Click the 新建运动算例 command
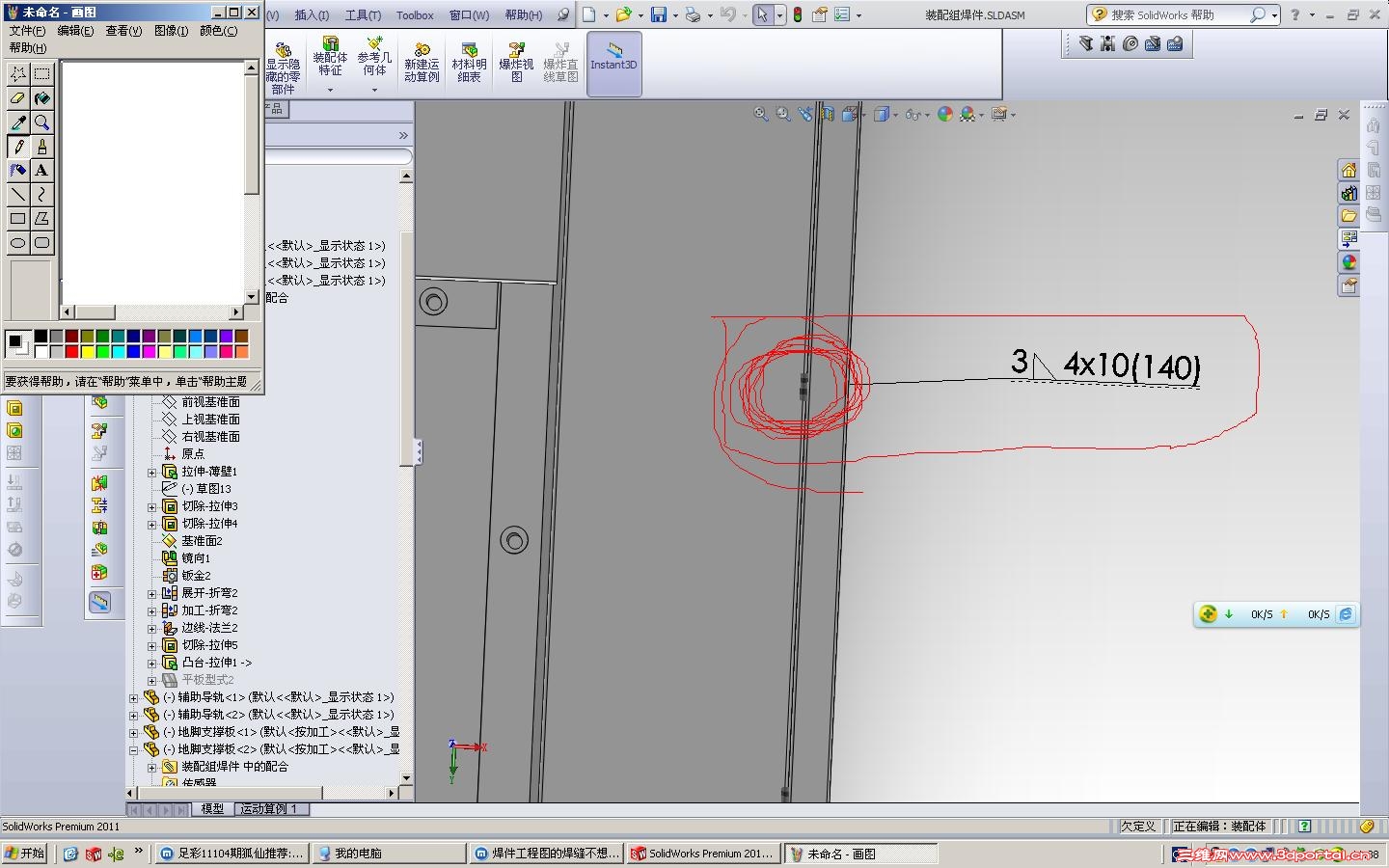The image size is (1389, 868). coord(422,64)
